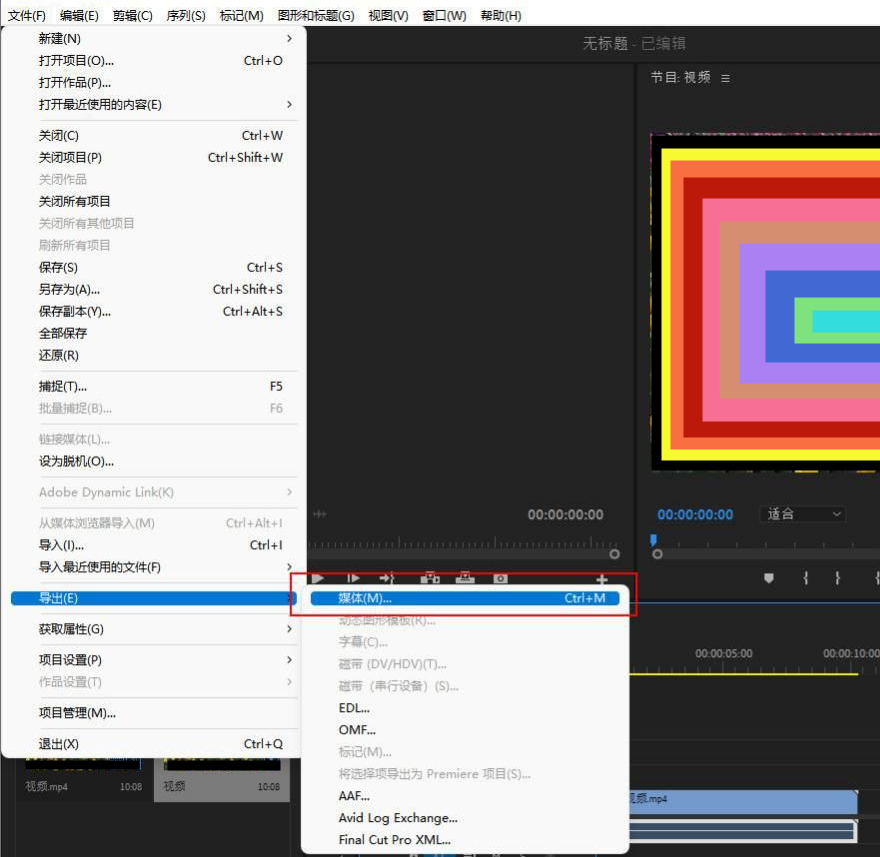Click the Step Forward one frame icon
This screenshot has width=880, height=857.
(353, 578)
